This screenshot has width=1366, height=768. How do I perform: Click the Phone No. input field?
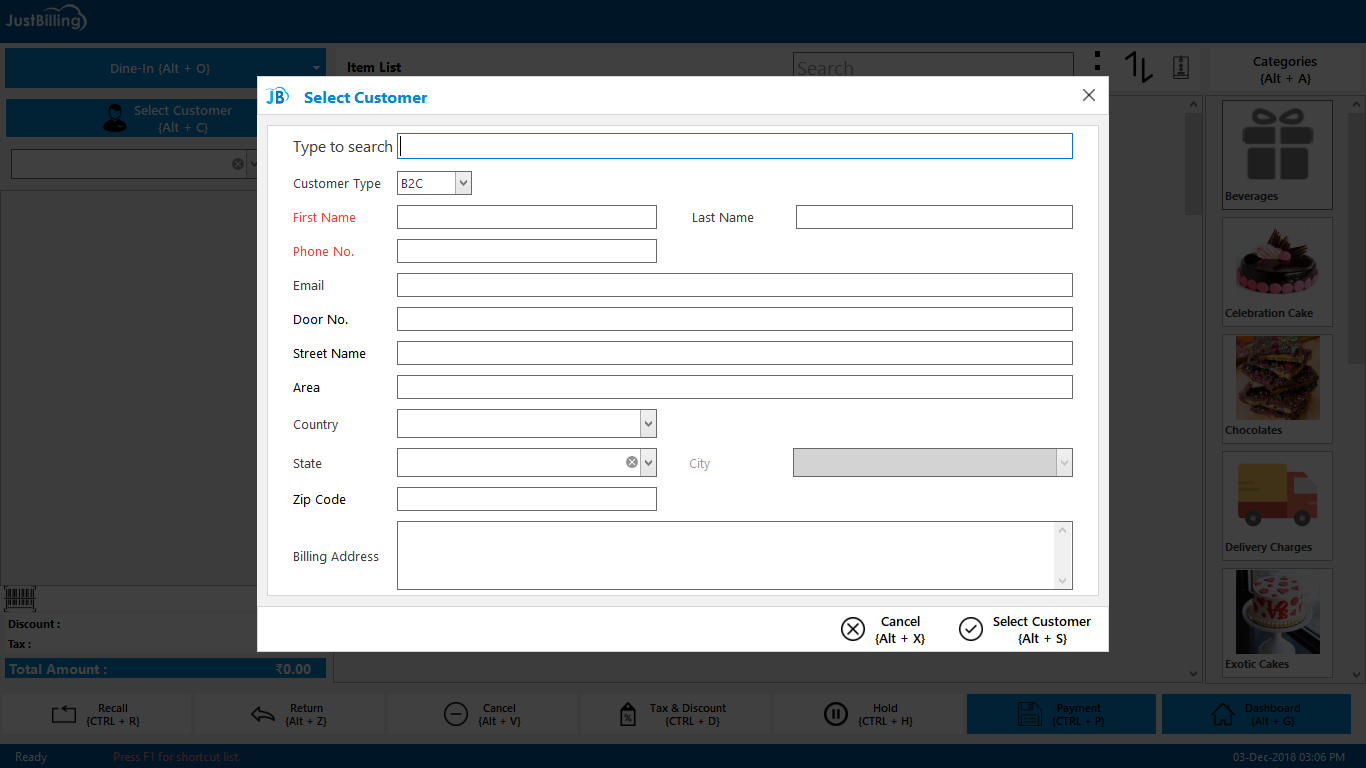click(x=527, y=251)
